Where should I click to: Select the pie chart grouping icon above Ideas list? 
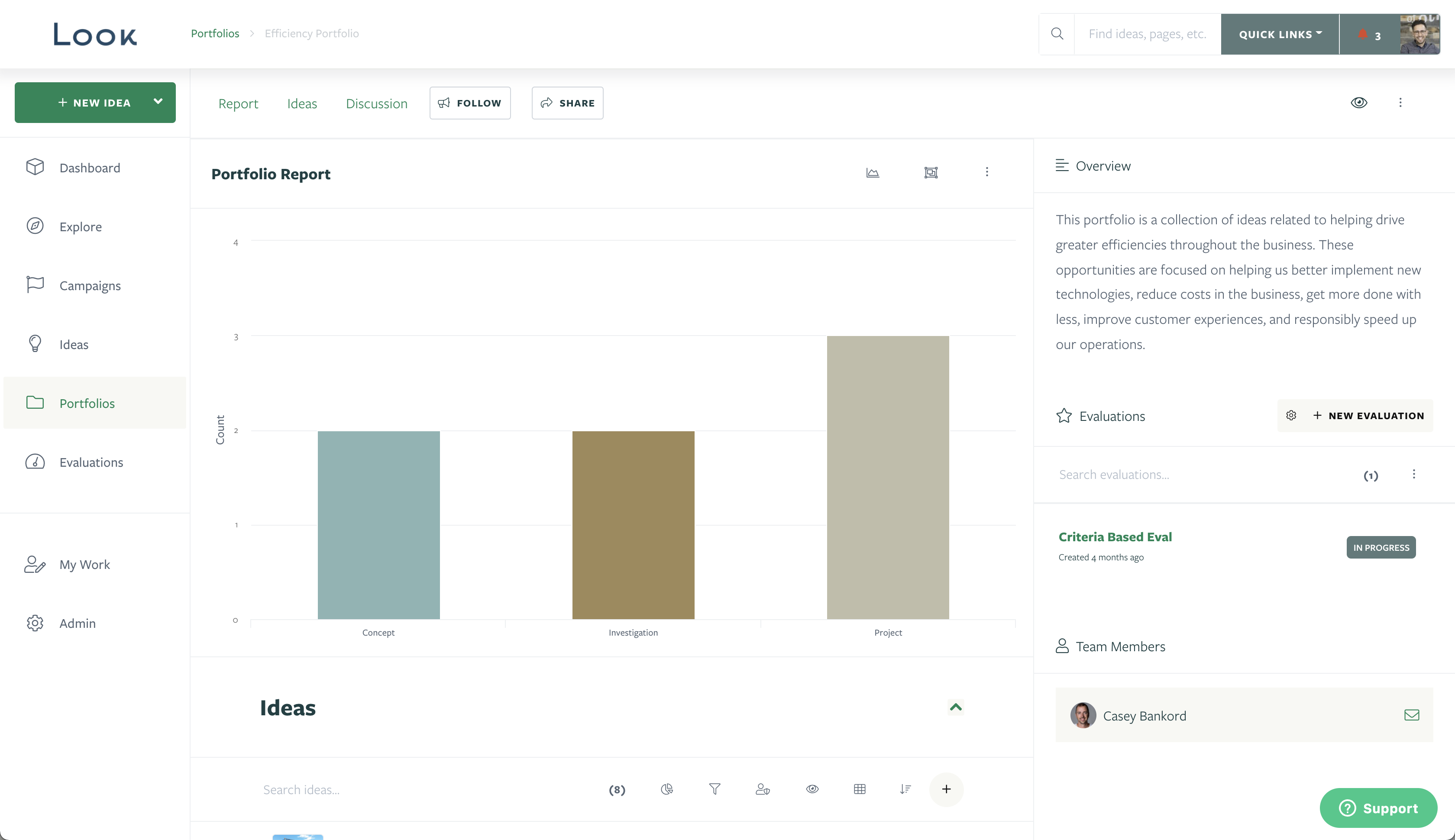pyautogui.click(x=667, y=788)
